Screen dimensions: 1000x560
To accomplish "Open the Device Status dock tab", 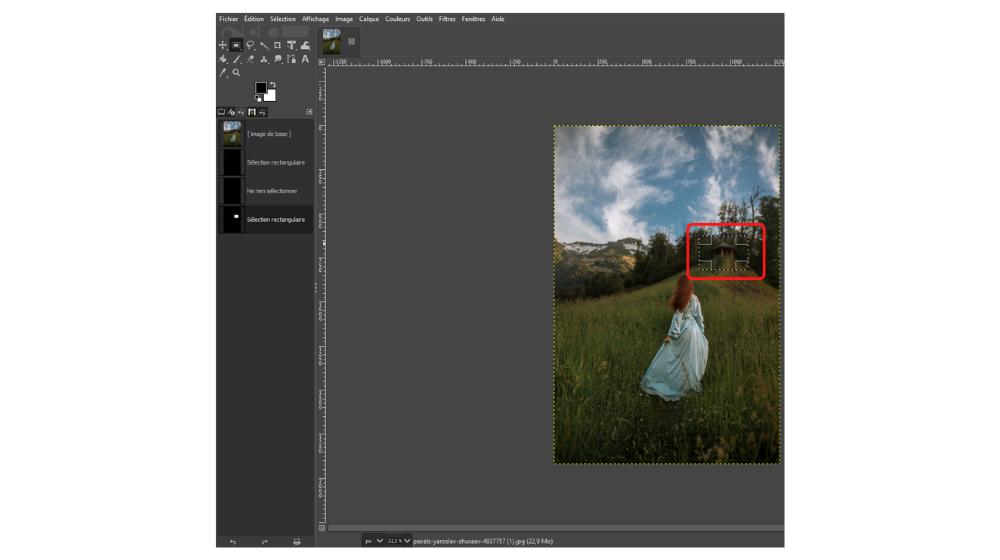I will coord(232,112).
